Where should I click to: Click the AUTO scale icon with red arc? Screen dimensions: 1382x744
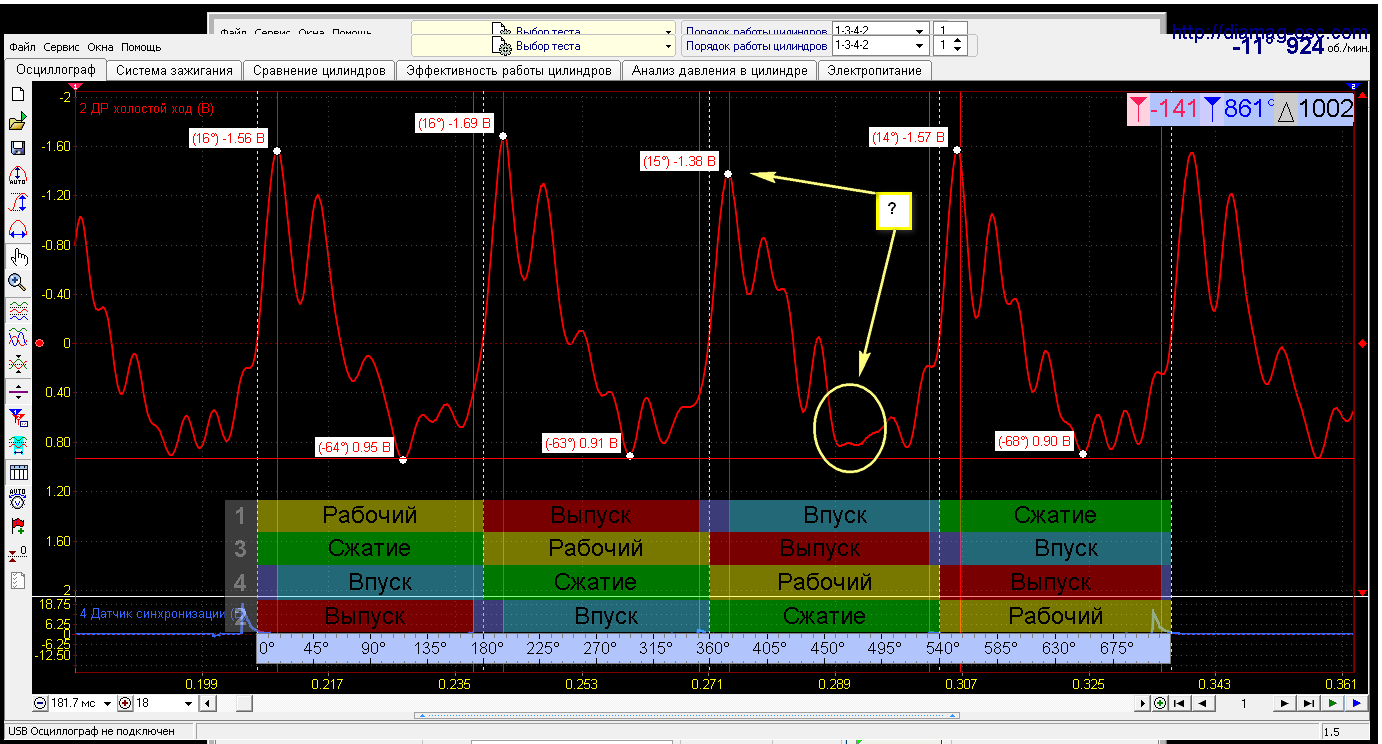(17, 176)
